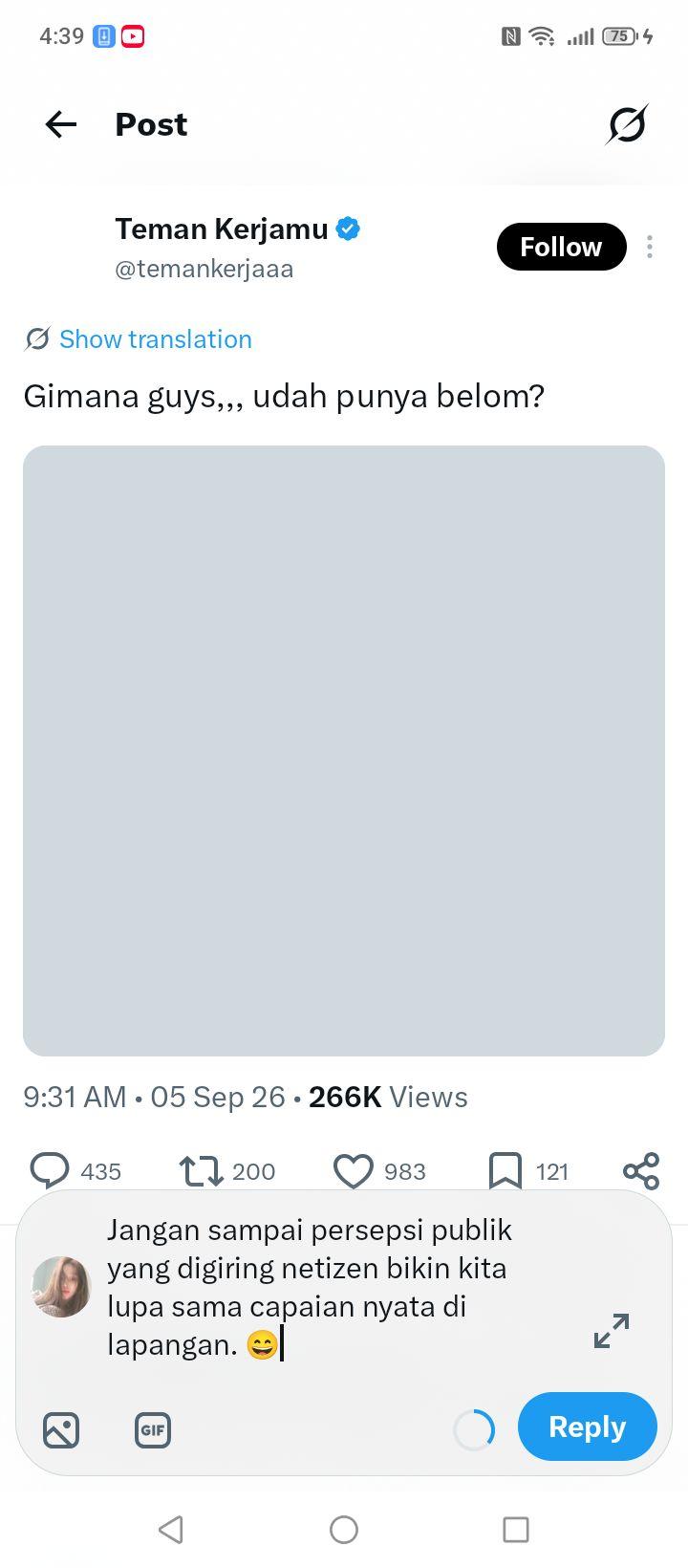Share the post via share icon
The width and height of the screenshot is (688, 1568).
[641, 1170]
